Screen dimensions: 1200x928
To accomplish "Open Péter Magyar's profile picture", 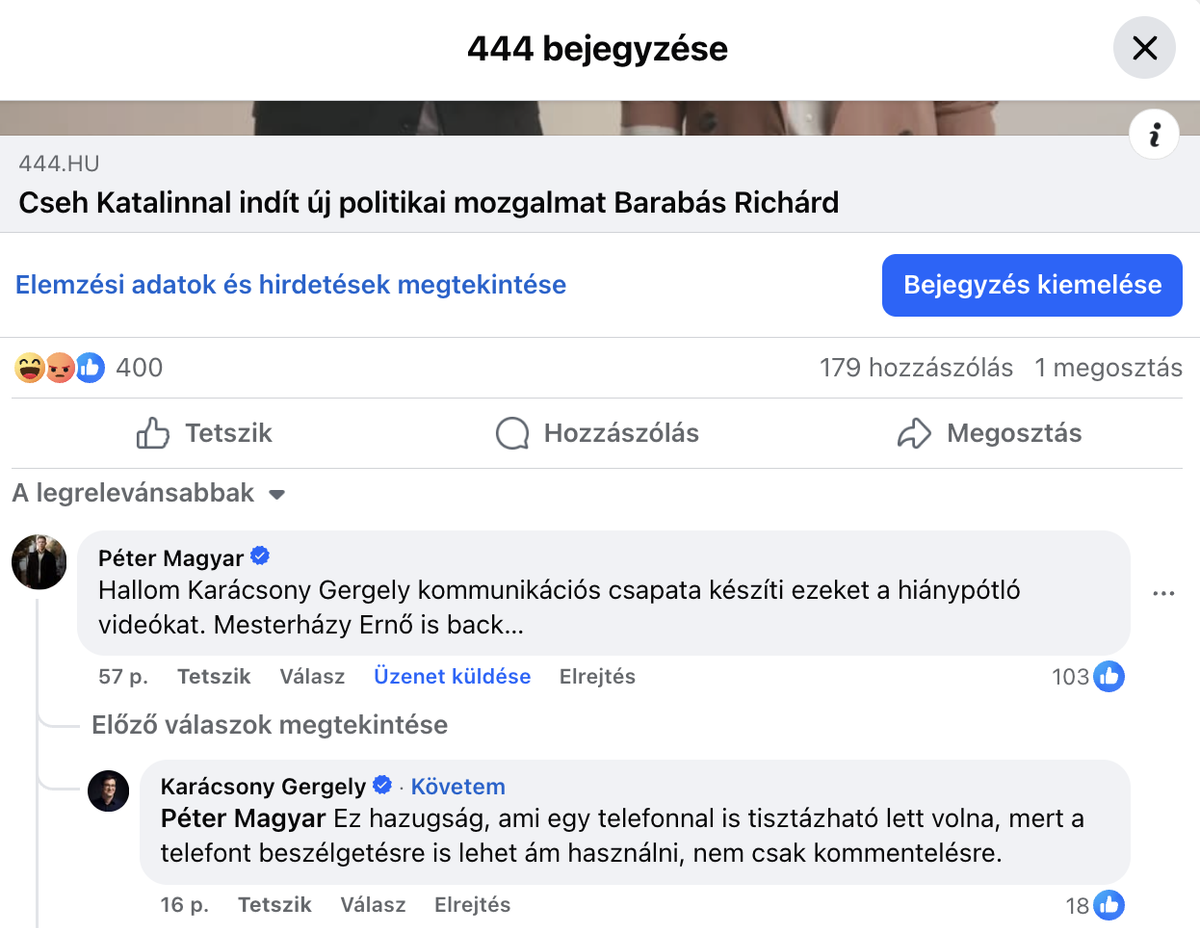I will coord(39,562).
